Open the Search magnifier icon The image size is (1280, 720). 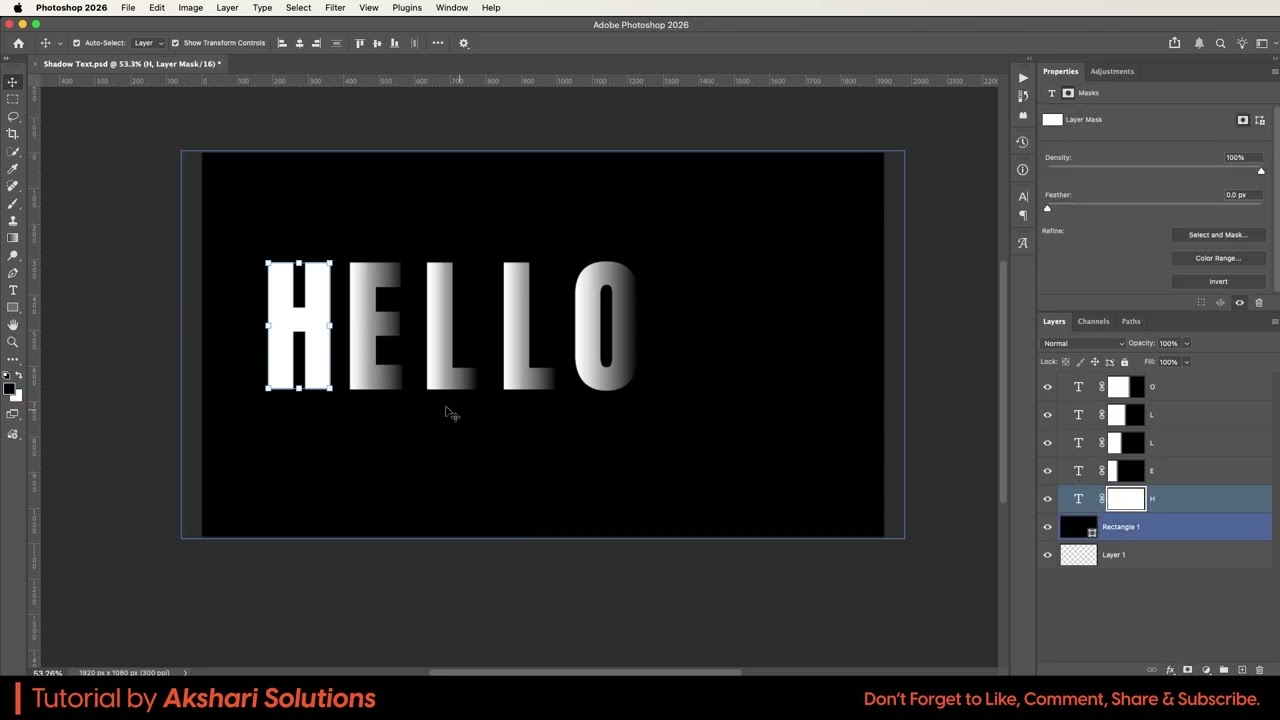tap(1220, 43)
